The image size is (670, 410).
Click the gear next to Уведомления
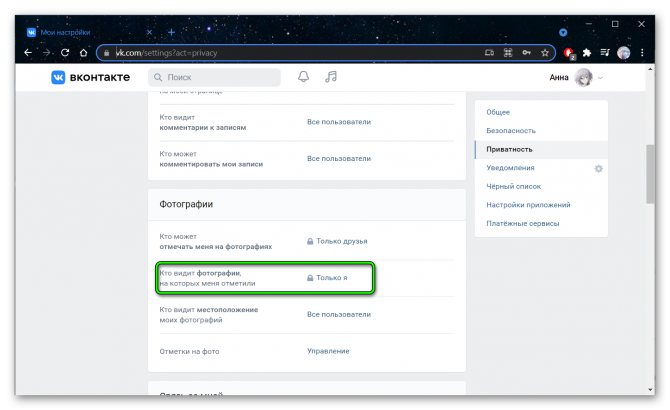point(598,168)
